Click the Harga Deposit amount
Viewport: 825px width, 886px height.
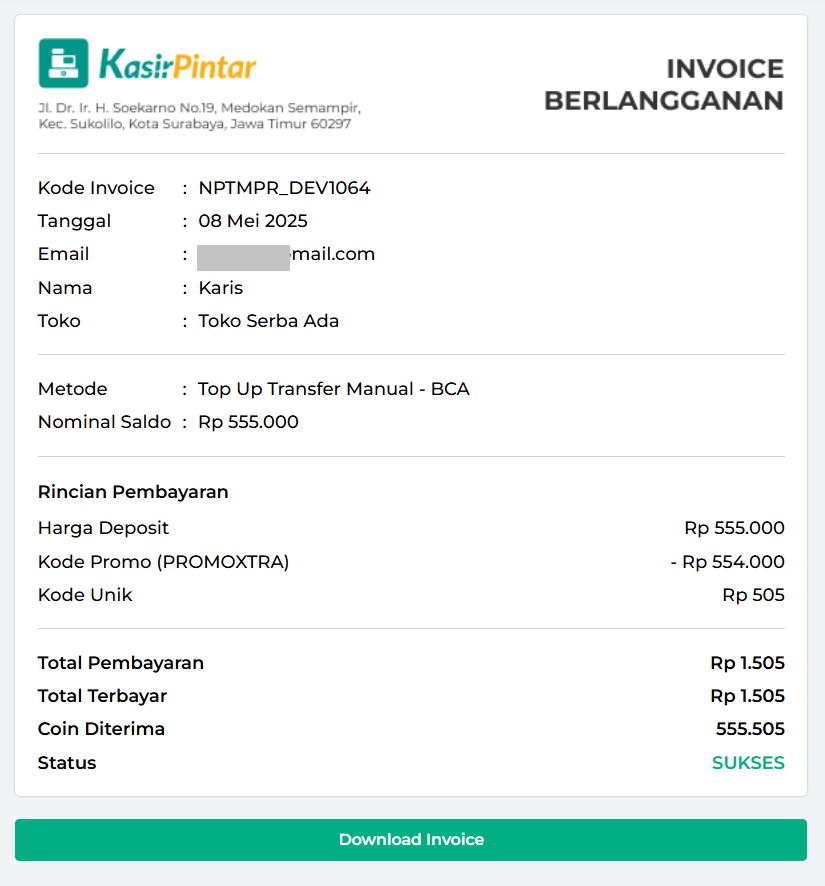coord(734,528)
